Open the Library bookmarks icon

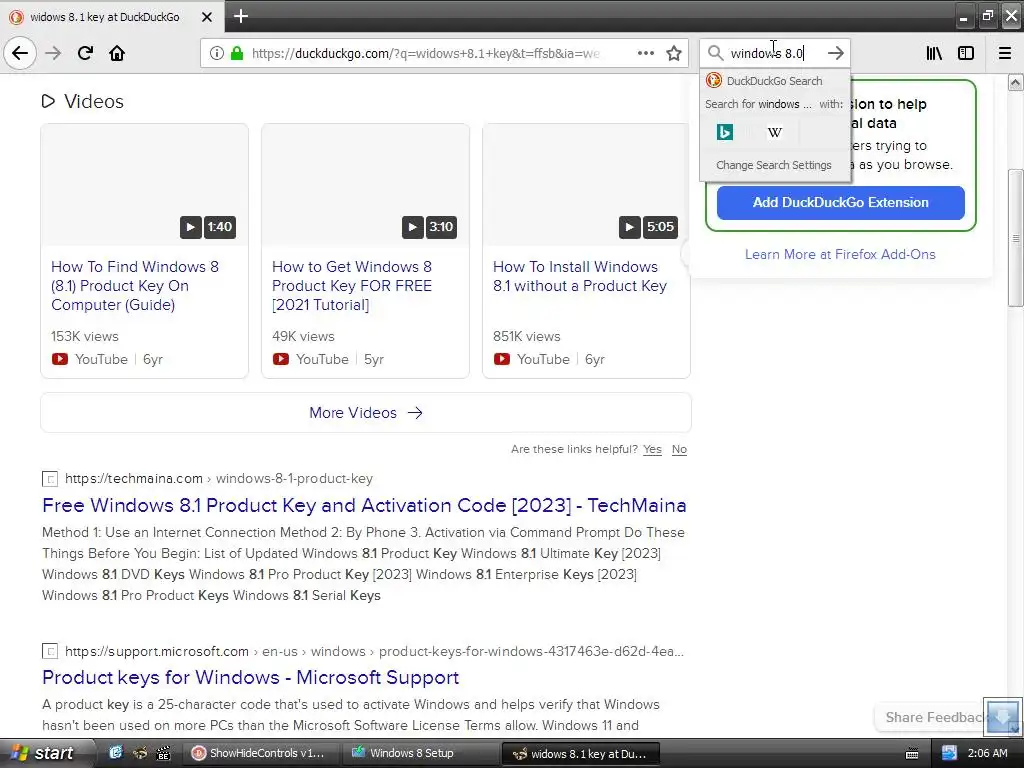coord(934,53)
